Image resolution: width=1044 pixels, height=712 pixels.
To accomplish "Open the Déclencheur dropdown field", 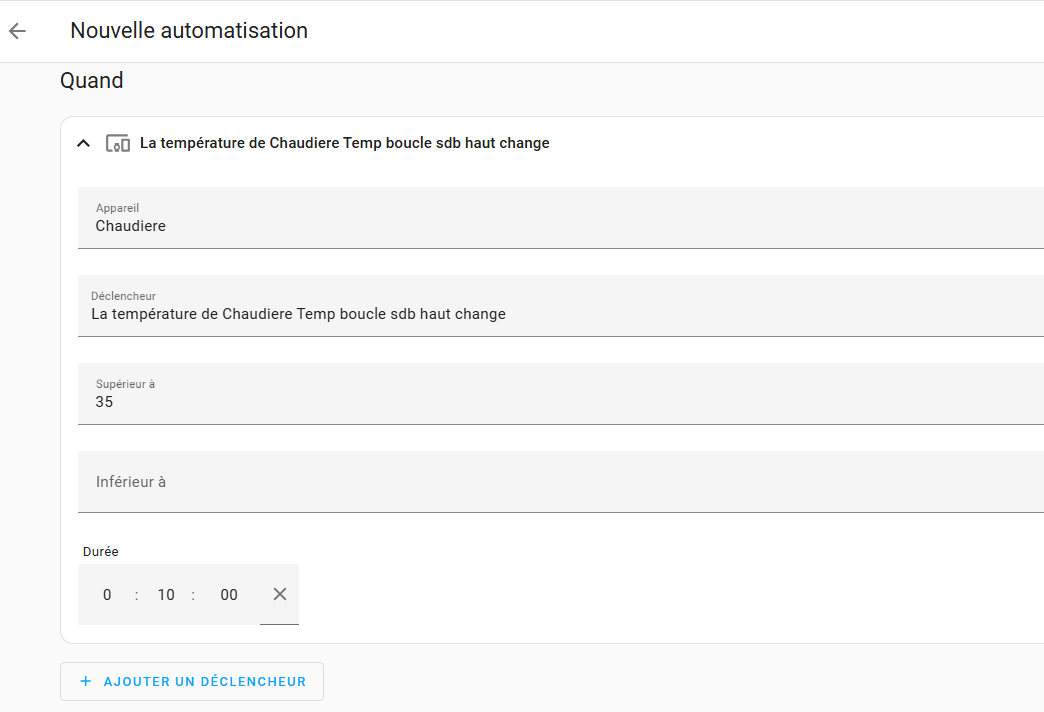I will [561, 306].
